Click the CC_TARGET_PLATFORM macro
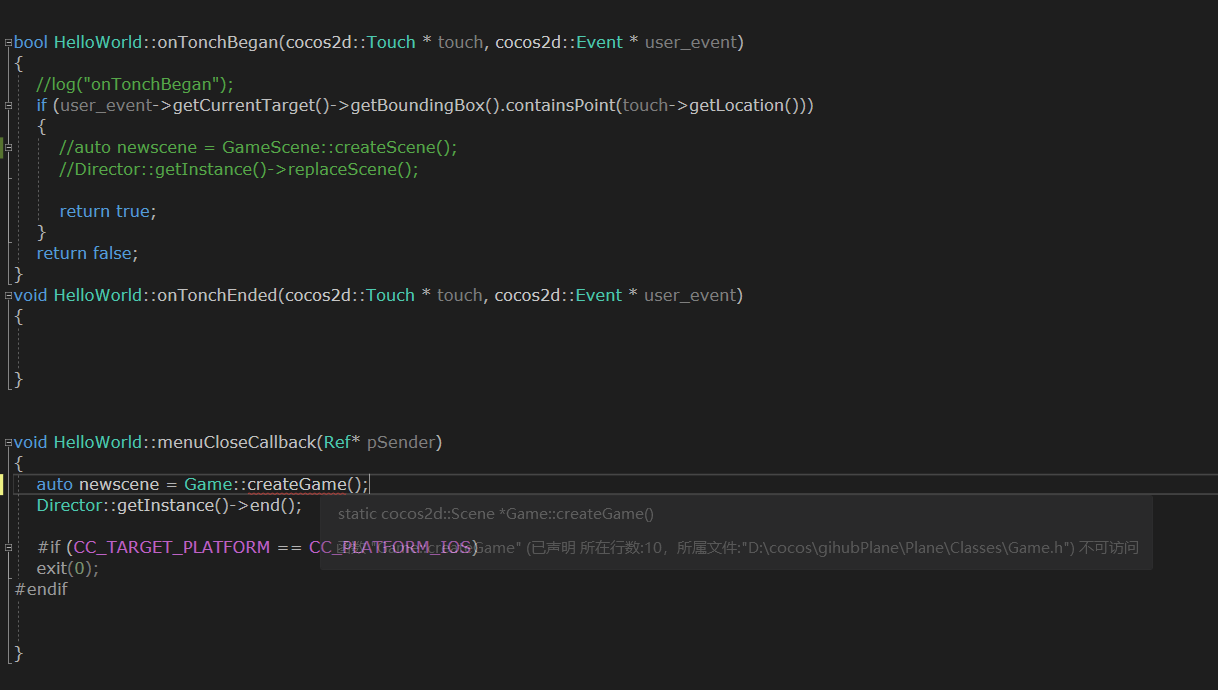This screenshot has width=1218, height=690. click(172, 547)
